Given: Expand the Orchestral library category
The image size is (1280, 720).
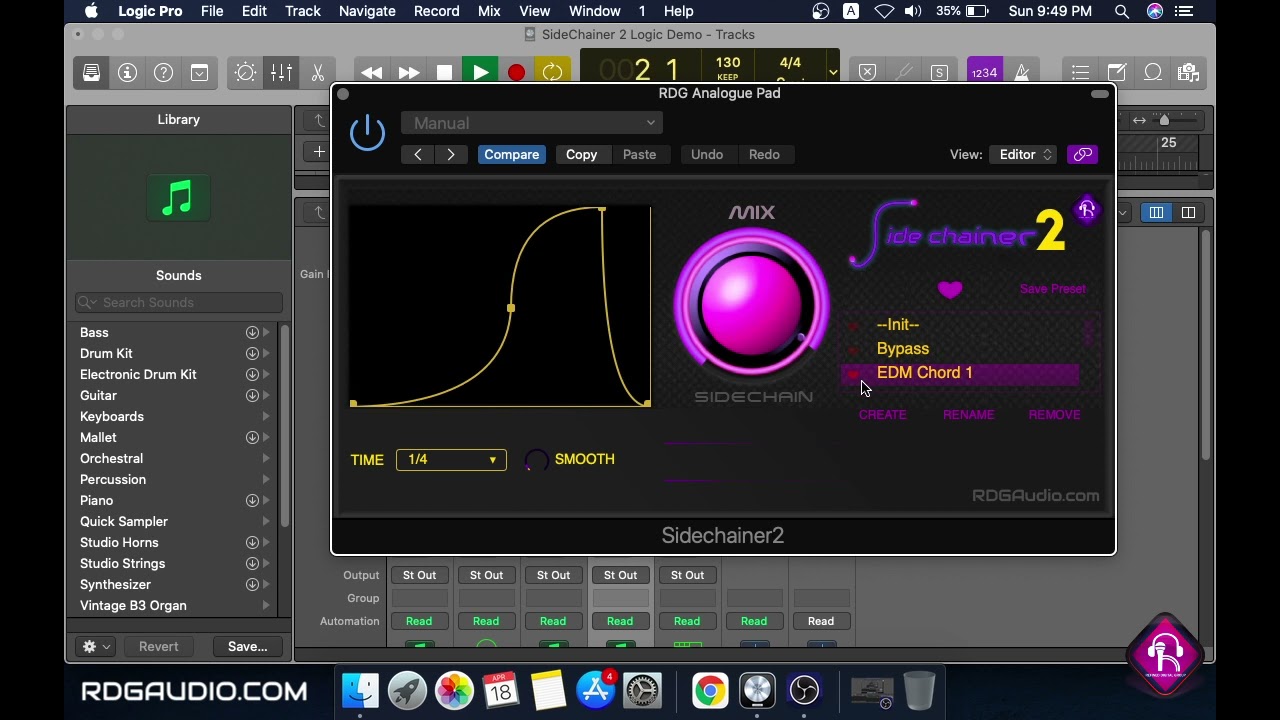Looking at the screenshot, I should pyautogui.click(x=265, y=458).
